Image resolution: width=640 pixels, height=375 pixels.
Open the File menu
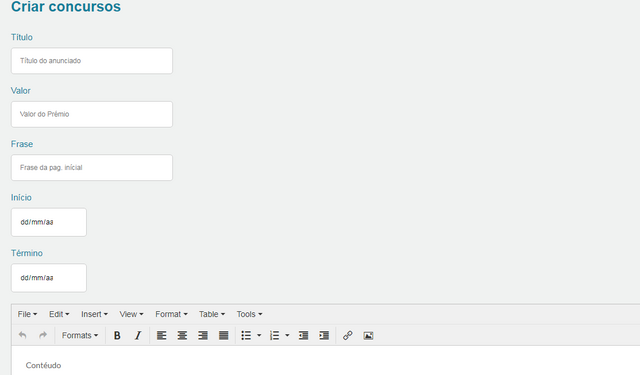click(27, 314)
